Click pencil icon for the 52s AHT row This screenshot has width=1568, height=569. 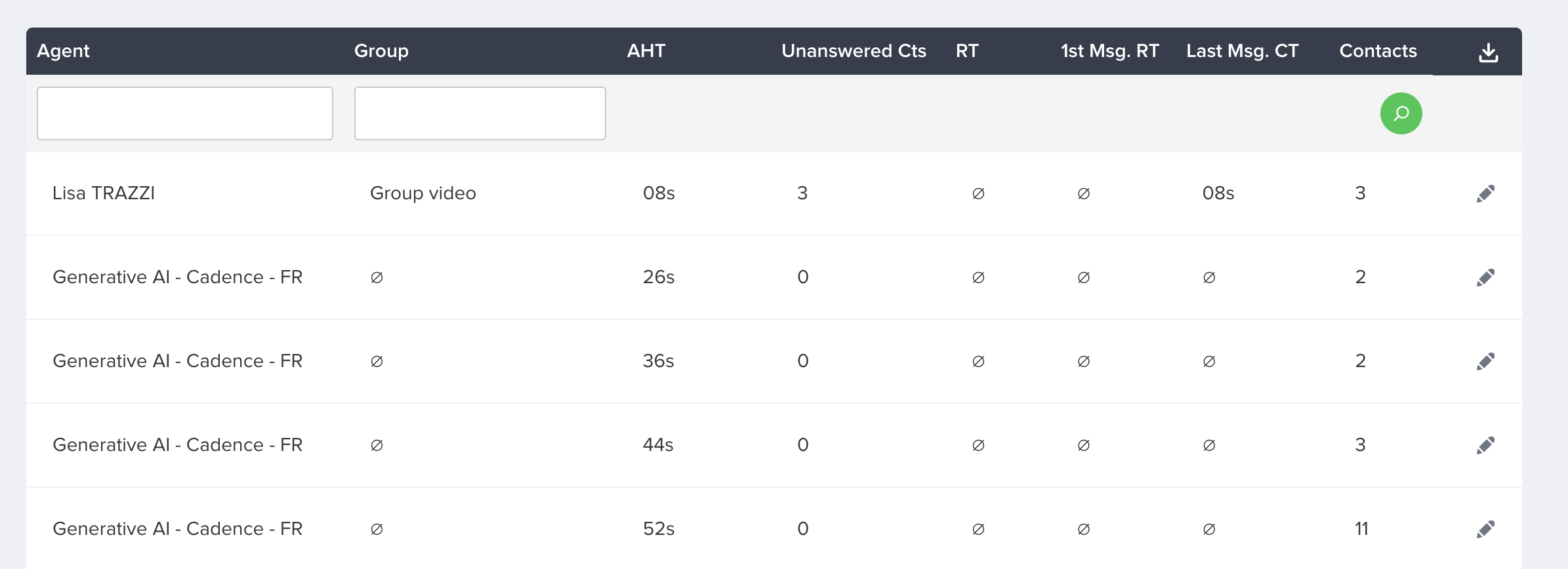(1485, 529)
